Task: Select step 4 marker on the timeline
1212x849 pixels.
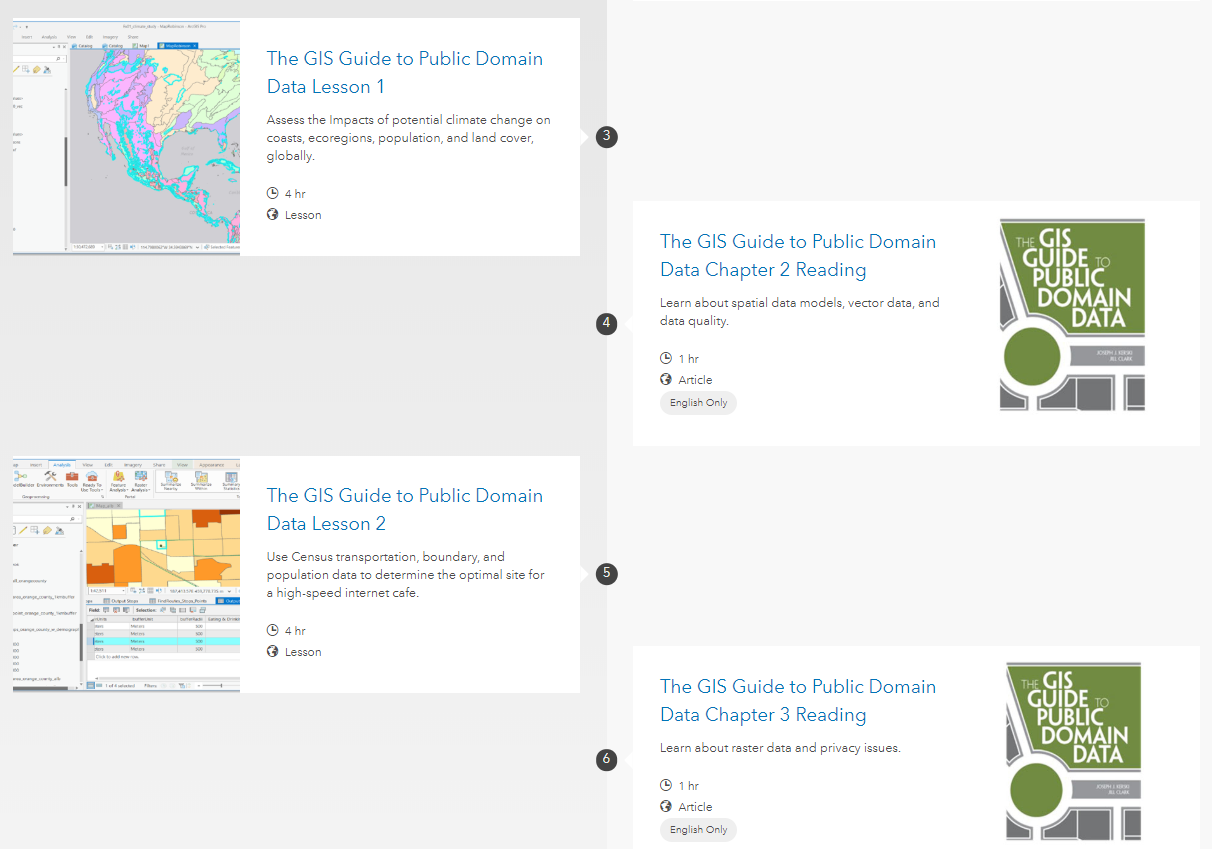Action: [x=606, y=323]
